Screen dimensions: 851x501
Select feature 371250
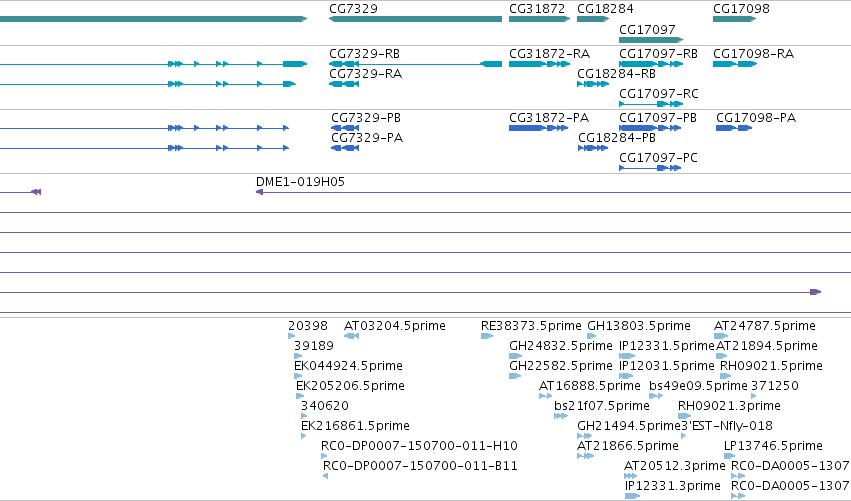click(753, 396)
